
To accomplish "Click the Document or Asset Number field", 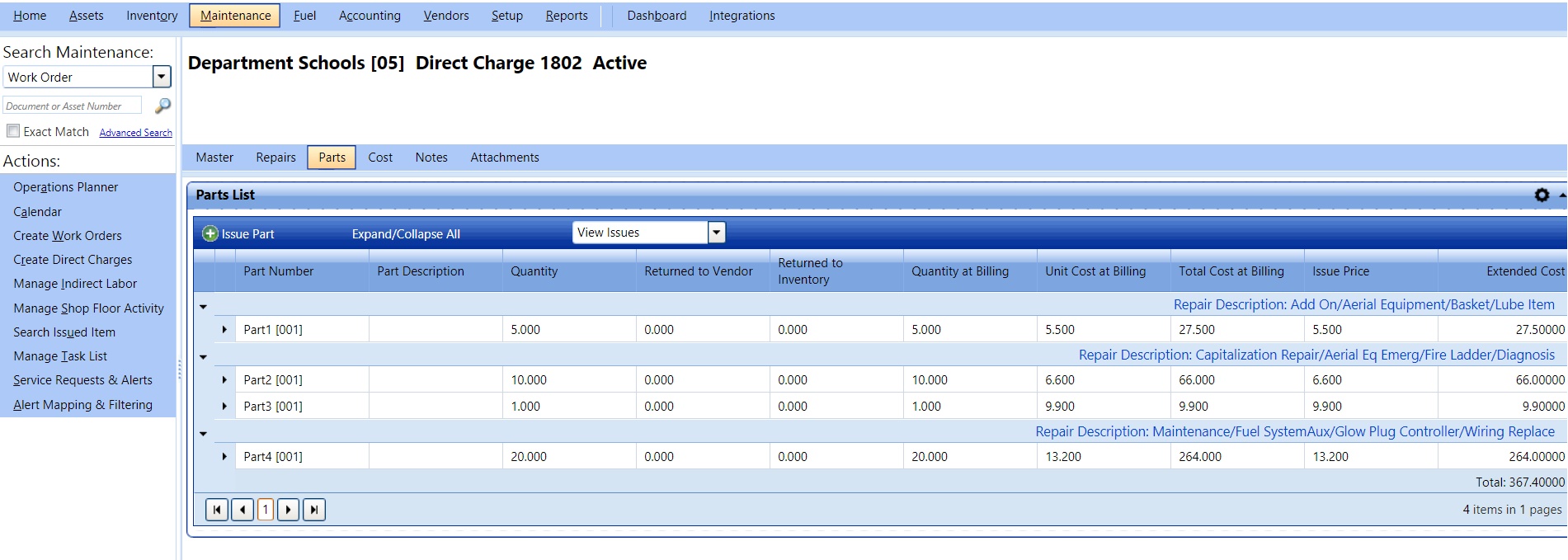I will 73,106.
